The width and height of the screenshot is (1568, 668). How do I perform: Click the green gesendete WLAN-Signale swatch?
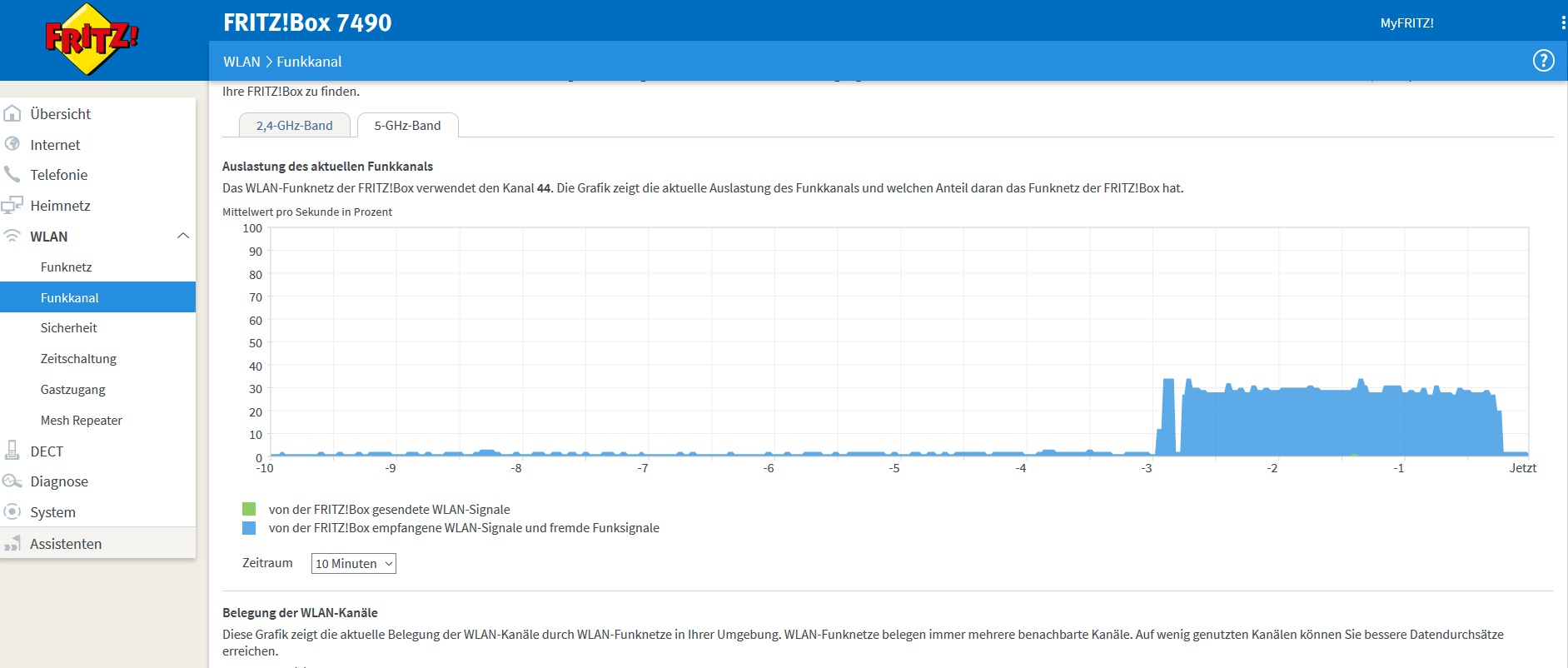coord(249,509)
